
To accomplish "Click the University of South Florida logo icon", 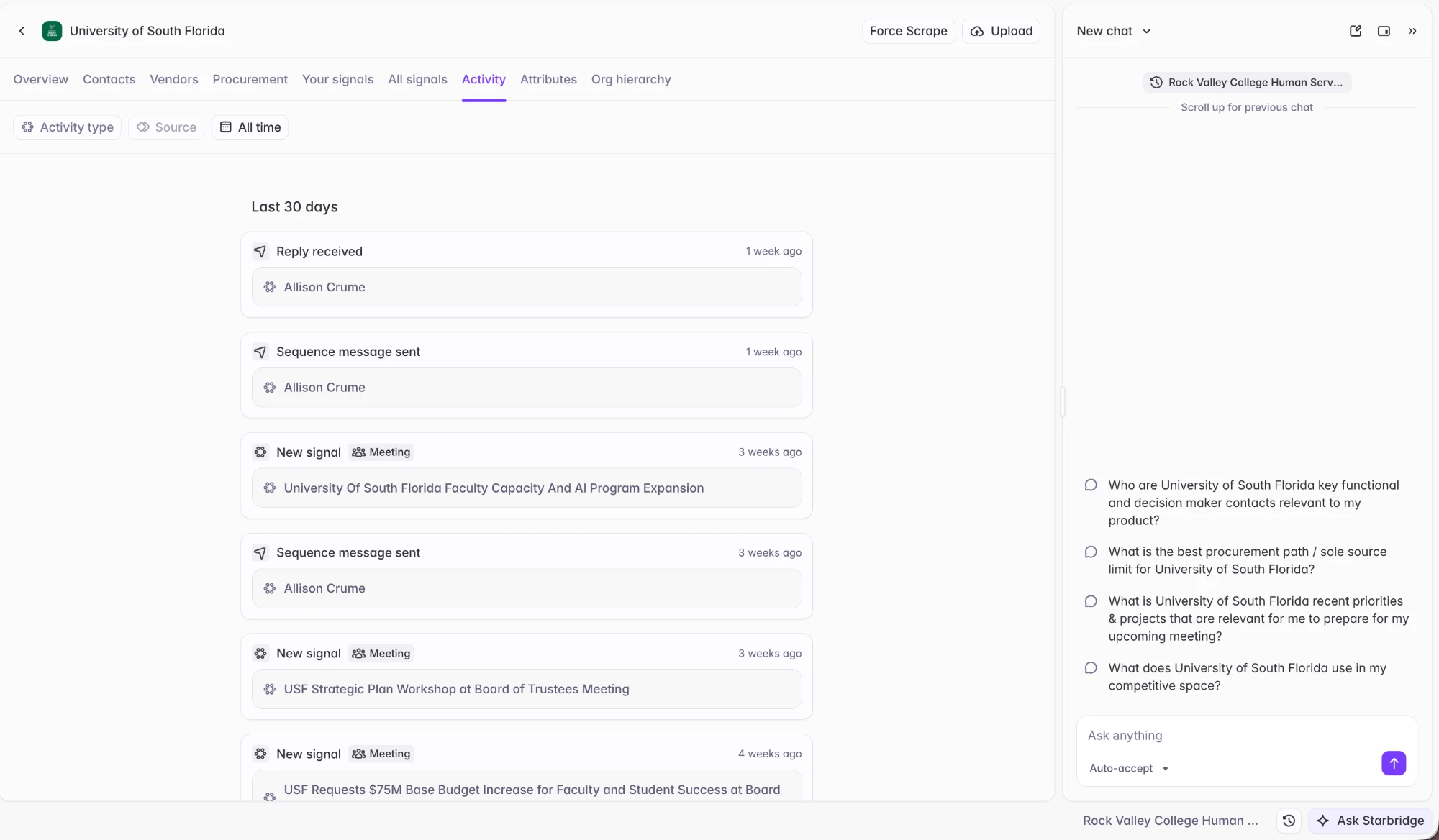I will [x=52, y=31].
